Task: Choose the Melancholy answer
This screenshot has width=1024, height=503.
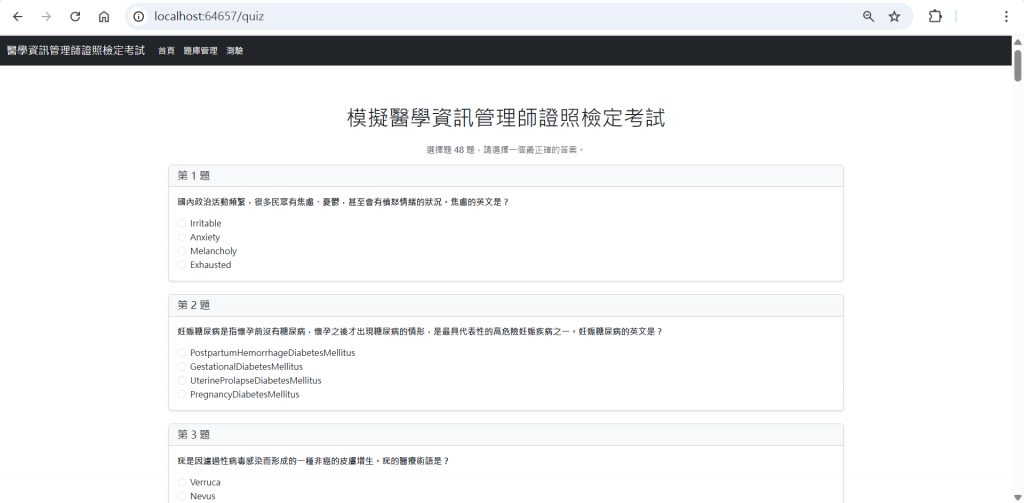Action: [x=182, y=251]
